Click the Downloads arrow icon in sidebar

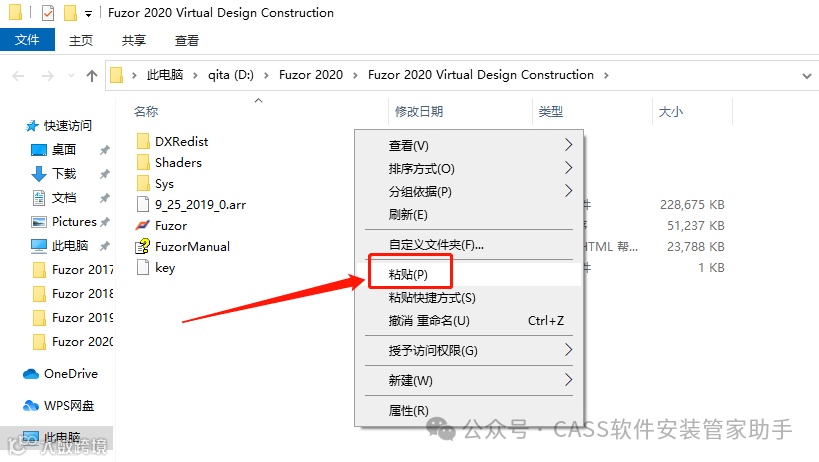click(39, 174)
